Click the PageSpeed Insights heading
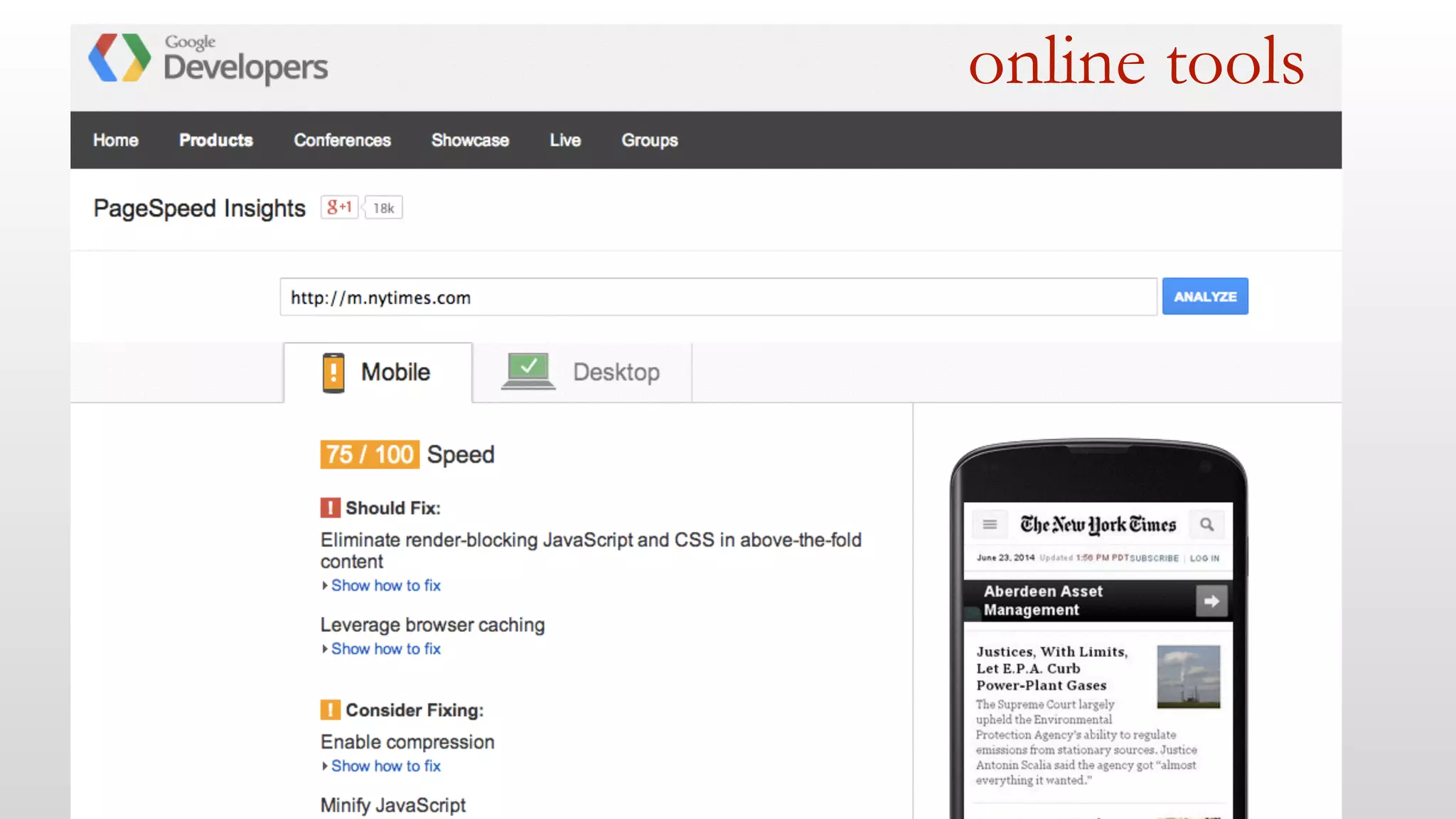The height and width of the screenshot is (819, 1456). (x=199, y=208)
